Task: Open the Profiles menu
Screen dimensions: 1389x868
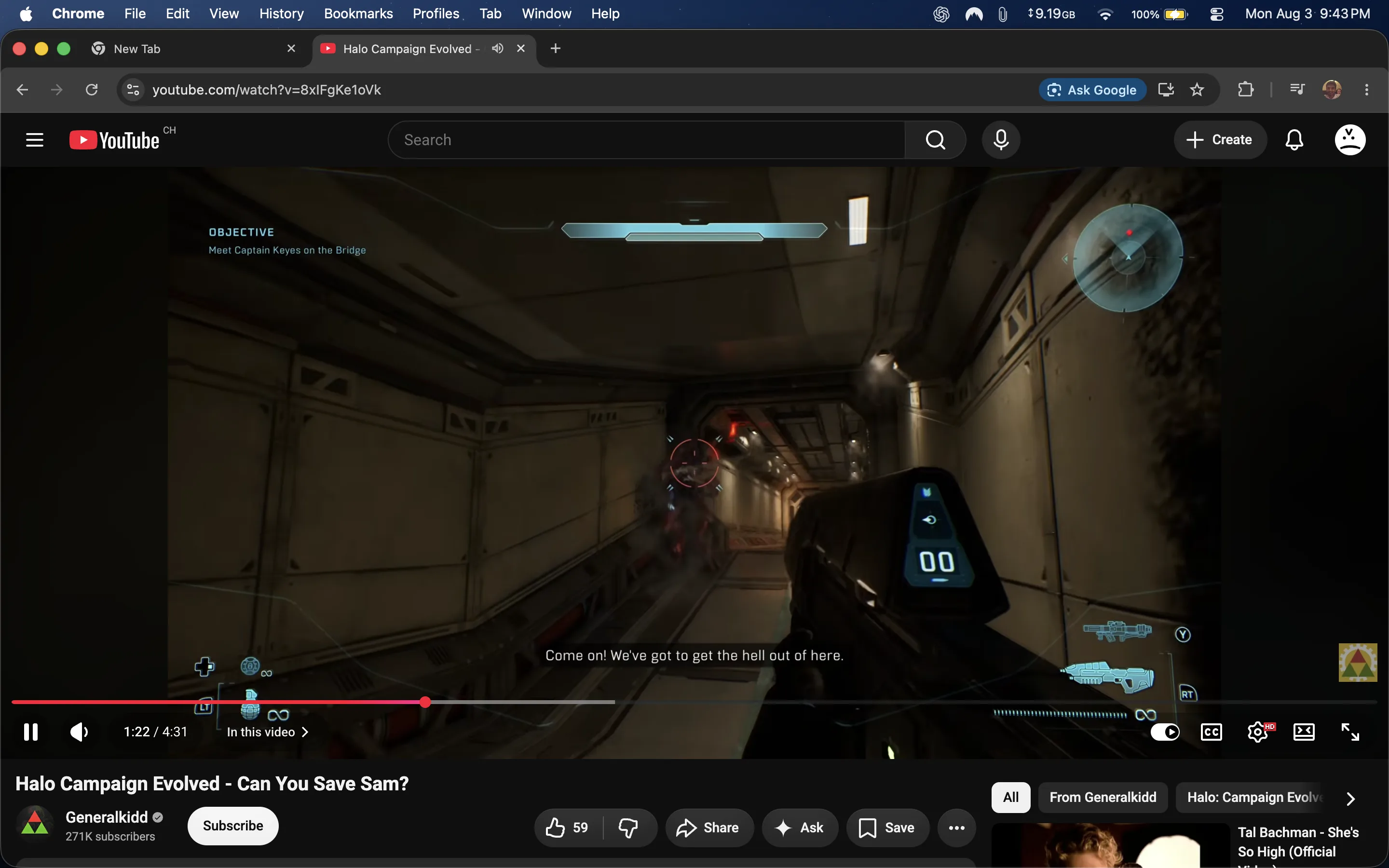Action: [x=436, y=13]
